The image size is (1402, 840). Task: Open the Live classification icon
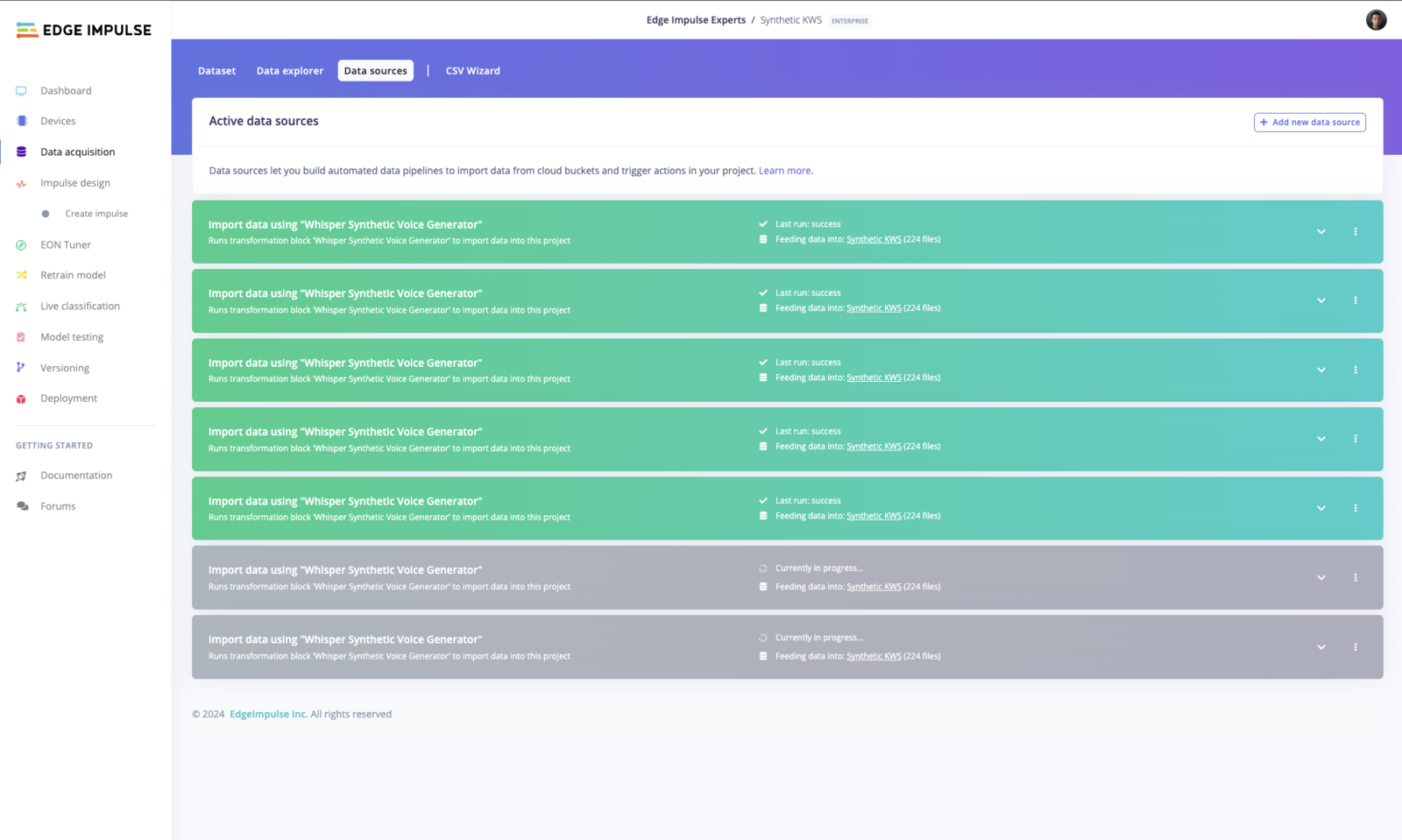coord(21,307)
